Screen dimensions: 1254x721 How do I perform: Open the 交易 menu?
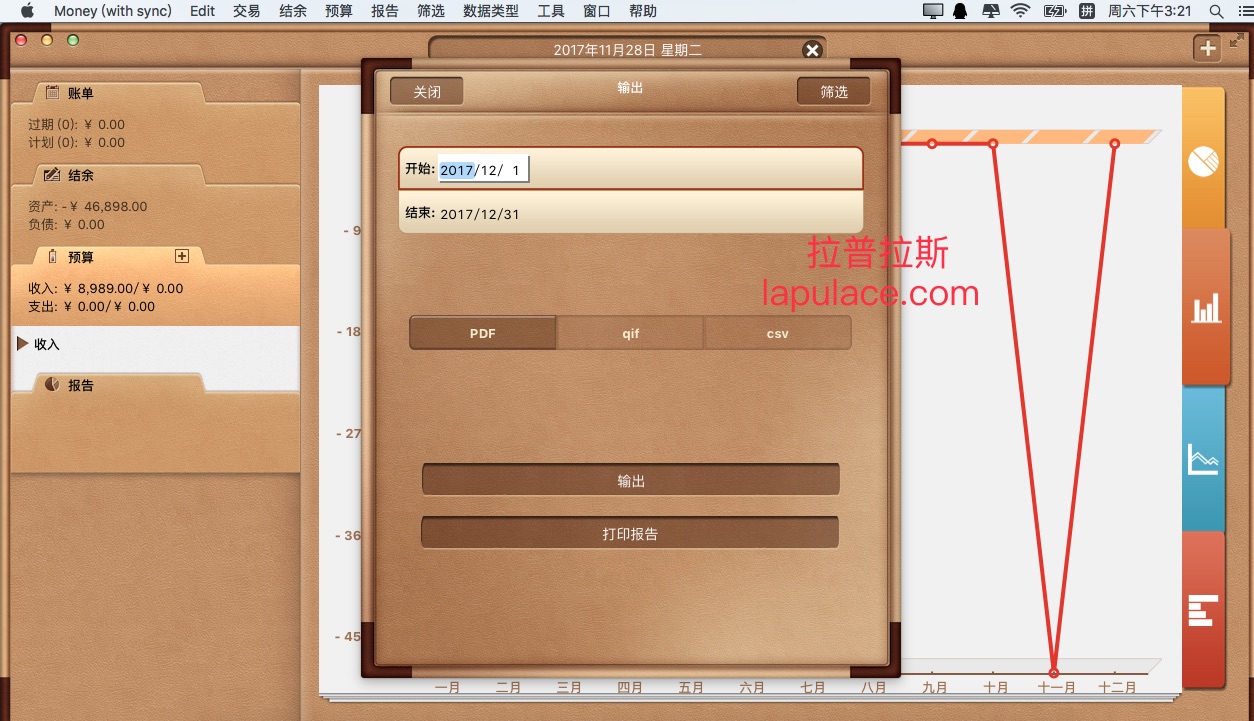click(x=246, y=11)
